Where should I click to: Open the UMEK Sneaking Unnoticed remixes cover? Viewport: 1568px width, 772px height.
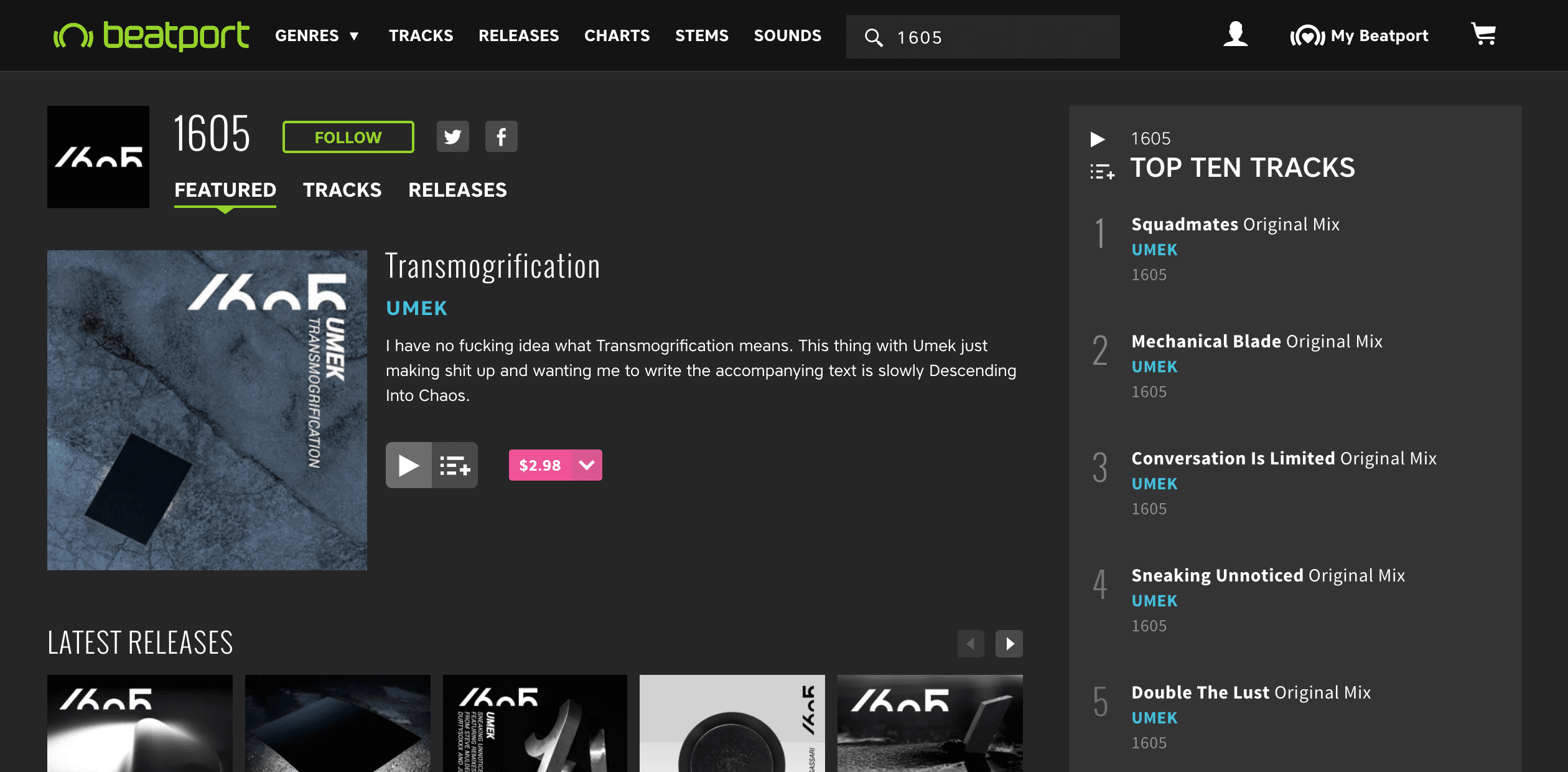534,723
